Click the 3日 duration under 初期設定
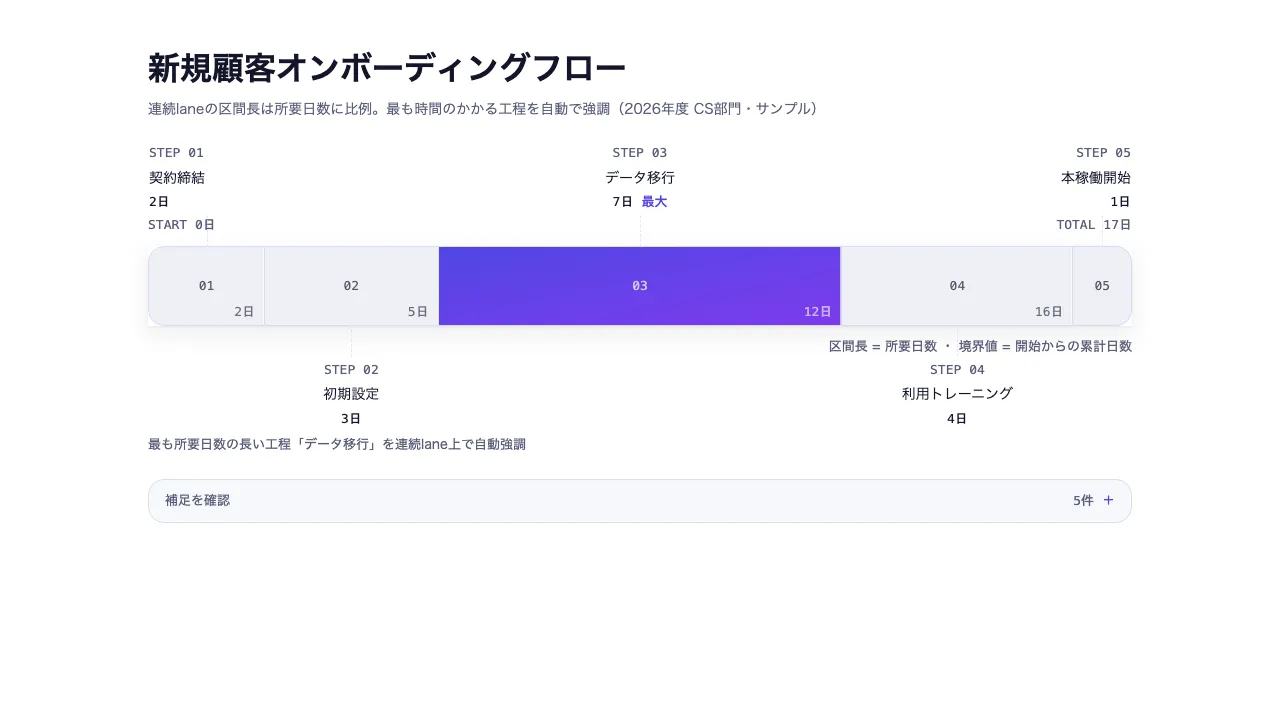This screenshot has width=1280, height=720. 351,419
